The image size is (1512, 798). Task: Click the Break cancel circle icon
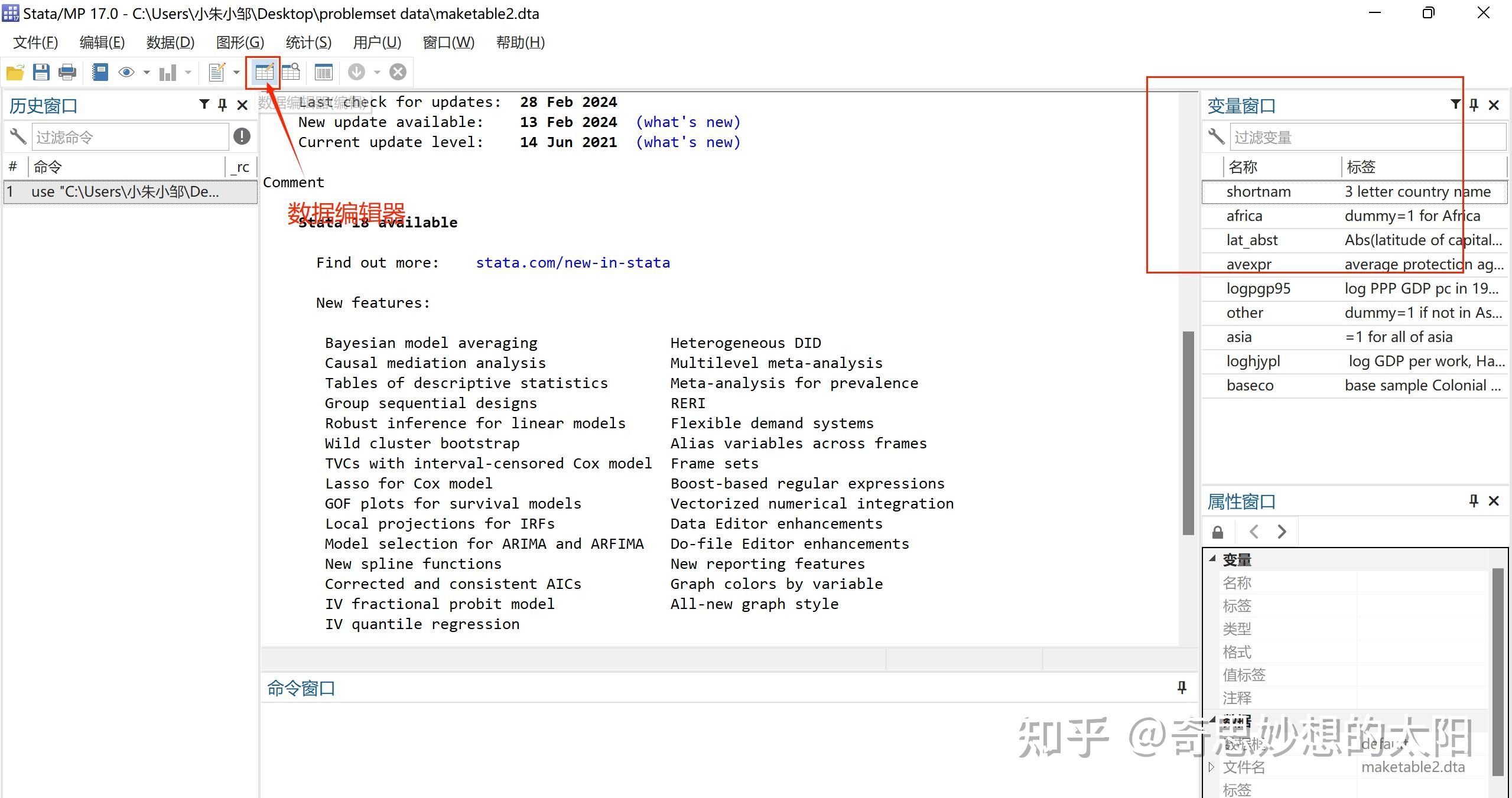click(x=398, y=72)
